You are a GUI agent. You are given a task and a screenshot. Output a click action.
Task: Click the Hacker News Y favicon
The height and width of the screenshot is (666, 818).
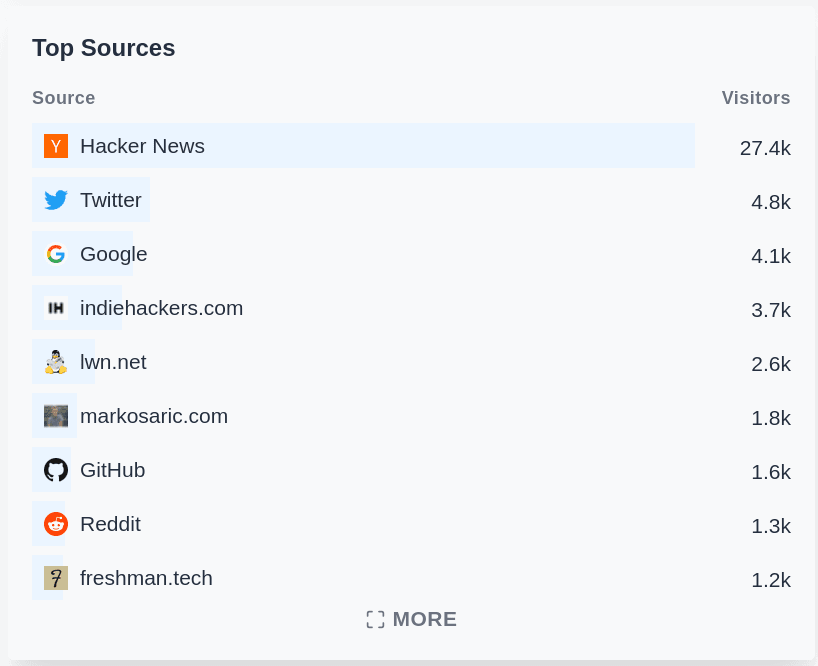[56, 145]
